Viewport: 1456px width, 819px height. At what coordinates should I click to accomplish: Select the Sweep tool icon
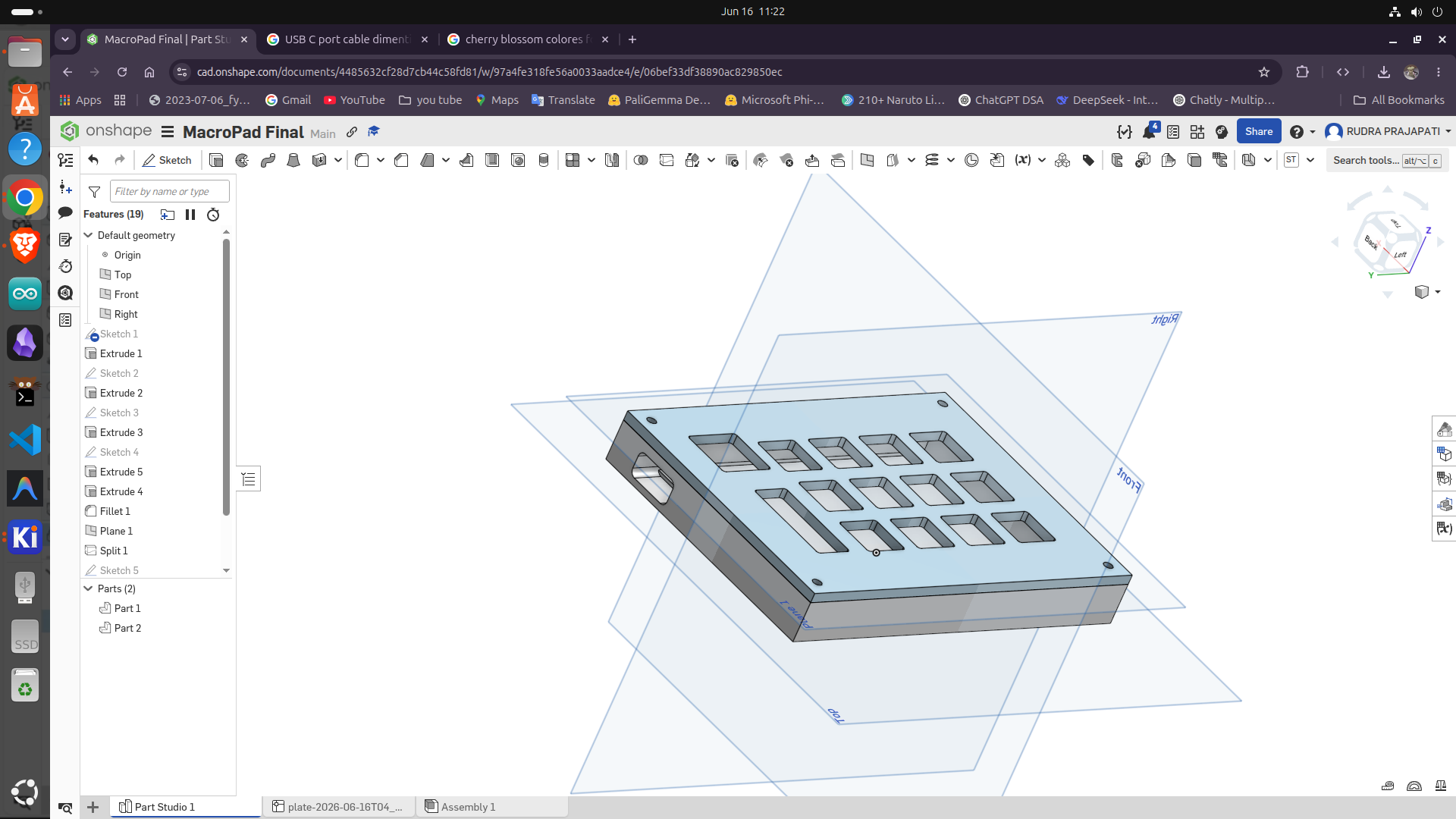pos(268,160)
